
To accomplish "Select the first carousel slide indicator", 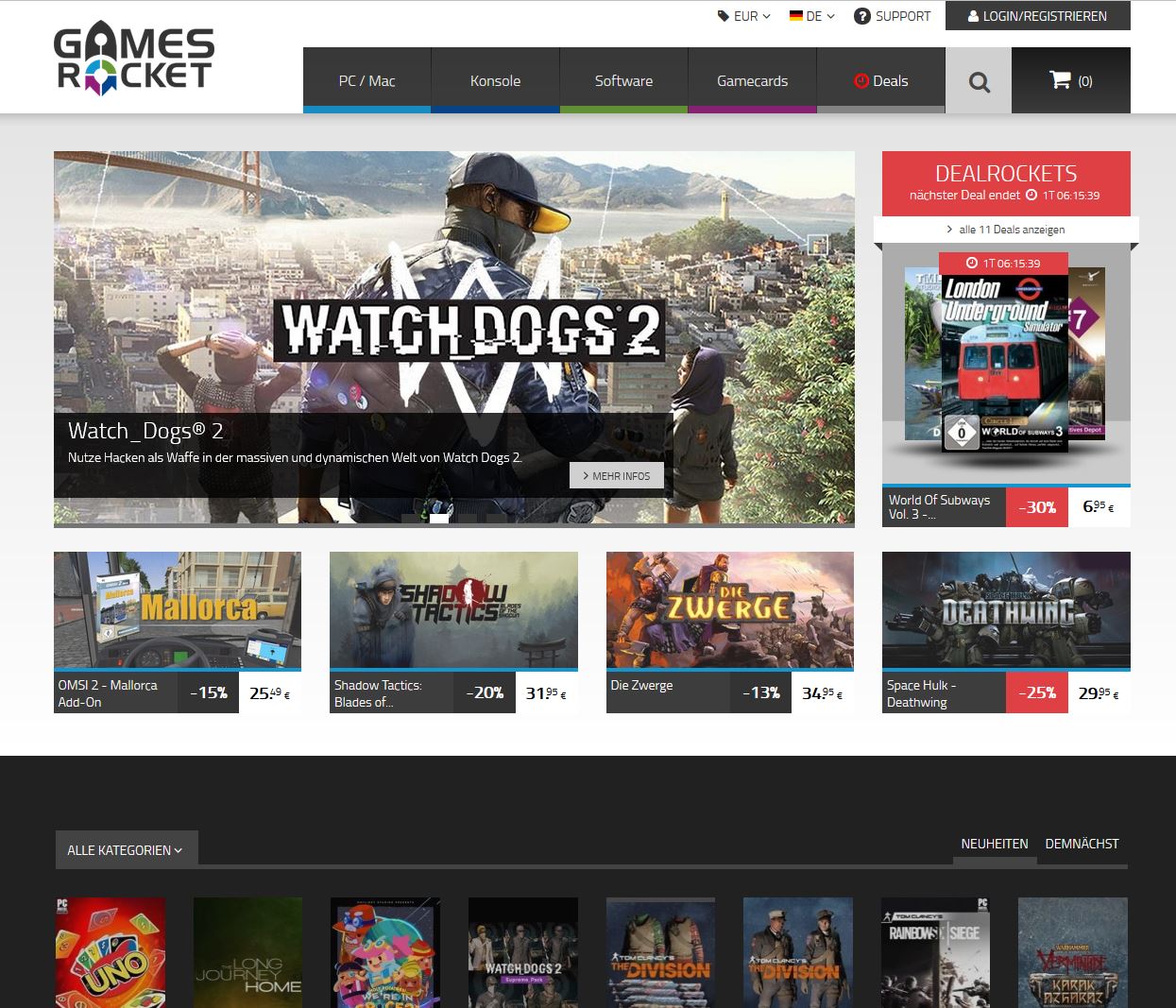I will 411,518.
